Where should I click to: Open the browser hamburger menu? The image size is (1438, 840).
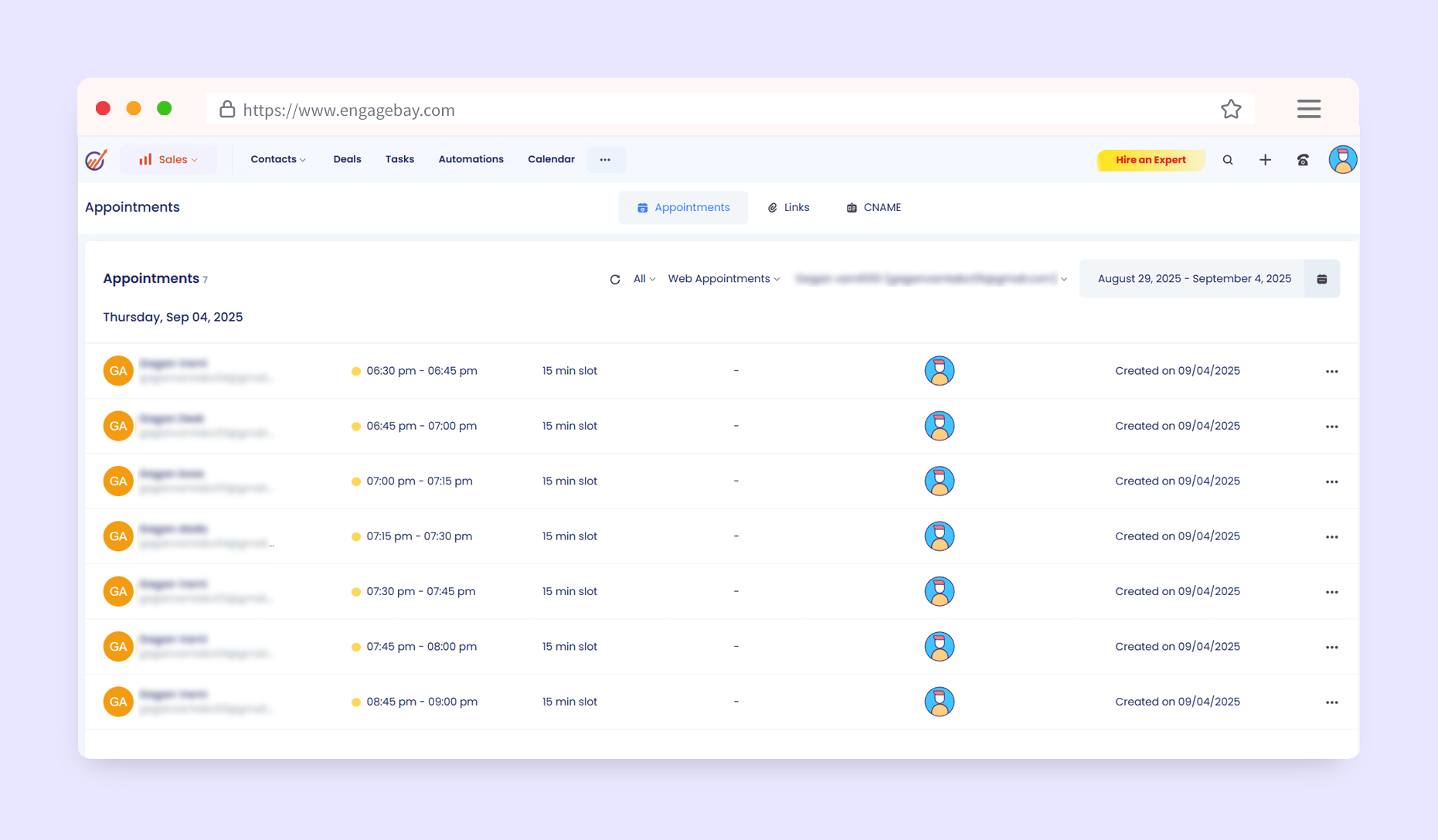1308,109
